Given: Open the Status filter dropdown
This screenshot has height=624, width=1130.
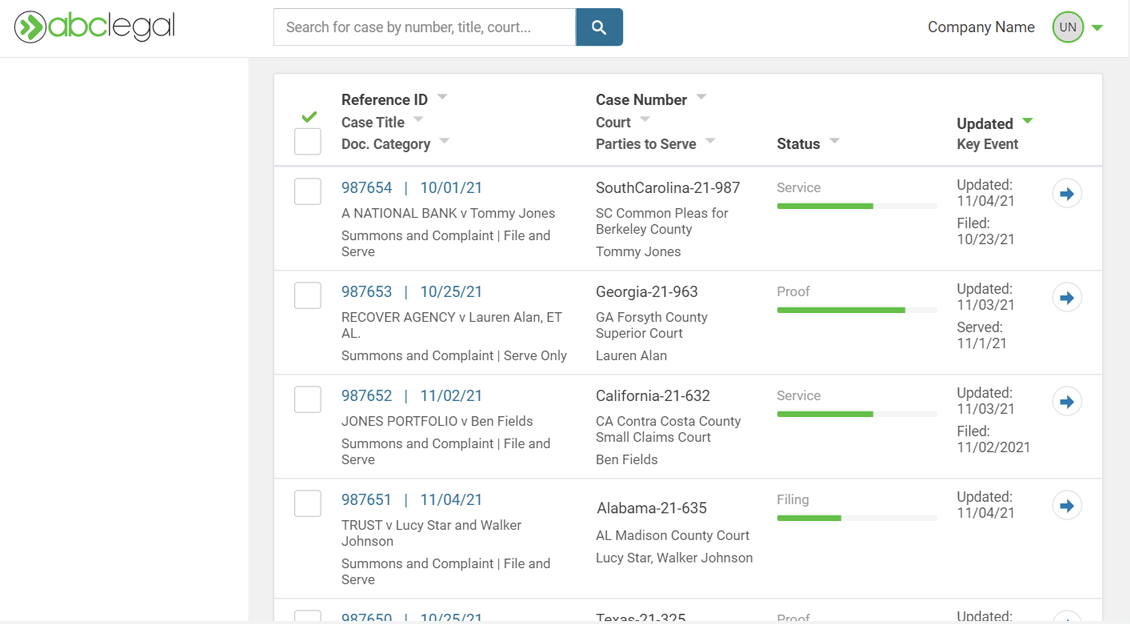Looking at the screenshot, I should click(x=834, y=142).
